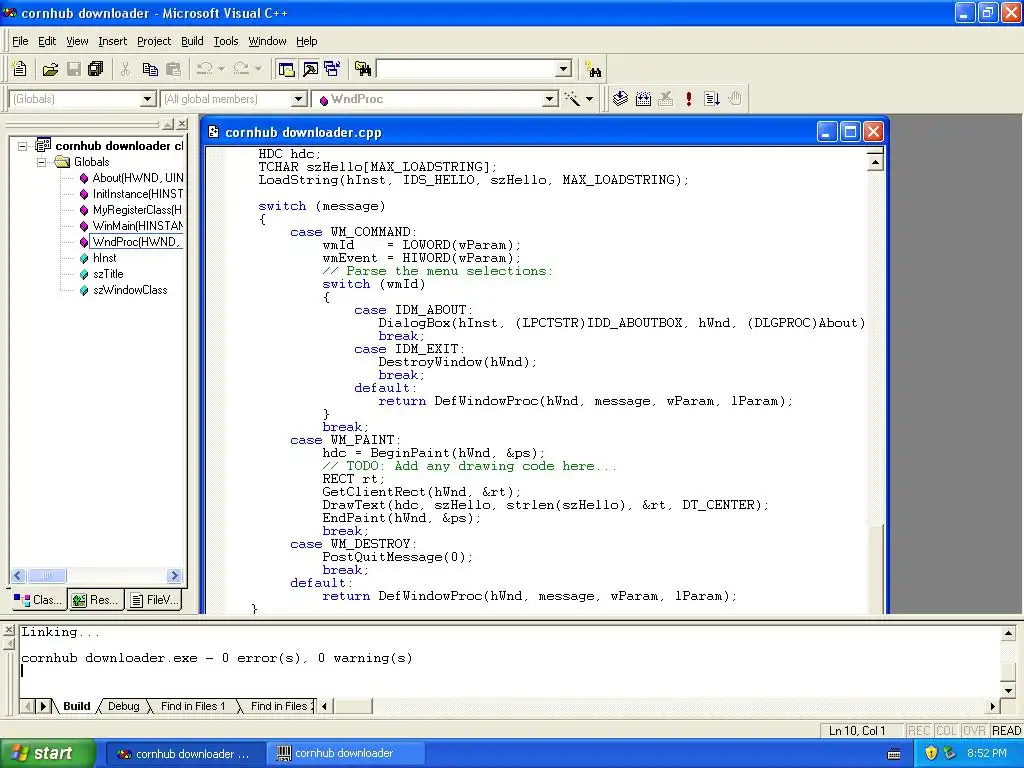
Task: Open the Find text combo box dropdown
Action: (x=564, y=69)
